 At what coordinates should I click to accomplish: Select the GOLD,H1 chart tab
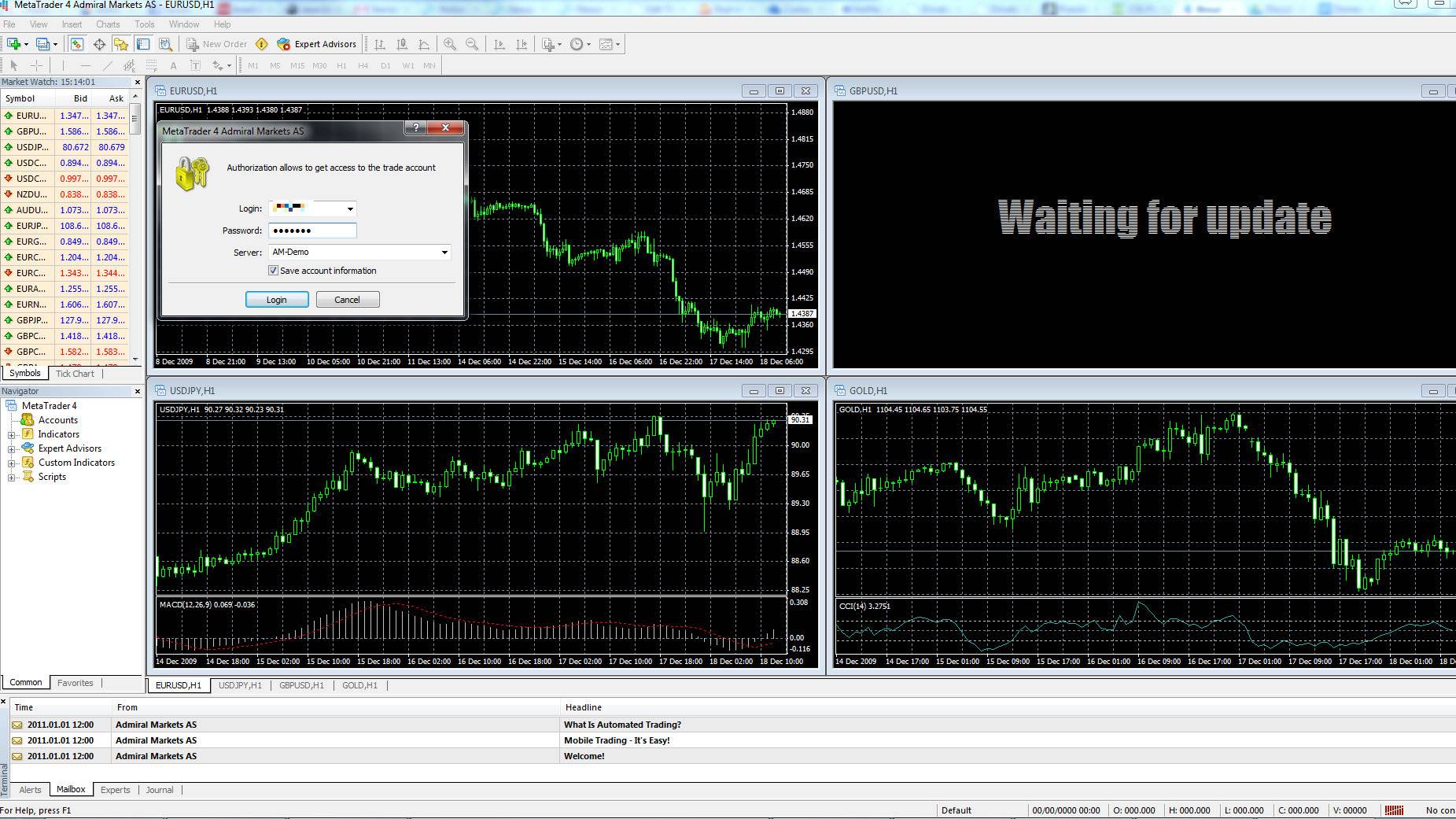coord(359,685)
